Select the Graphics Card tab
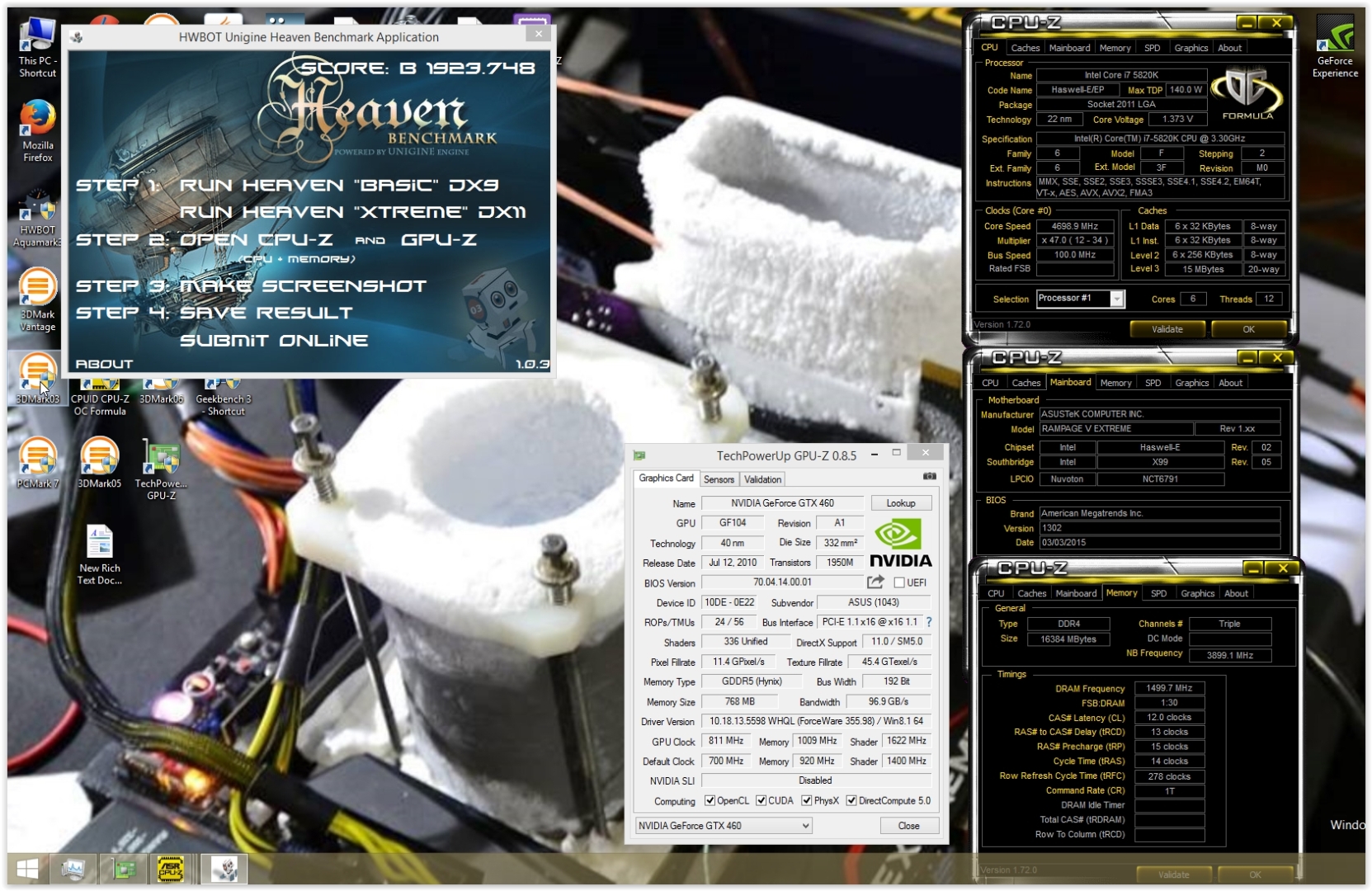The width and height of the screenshot is (1372, 891). click(x=666, y=478)
